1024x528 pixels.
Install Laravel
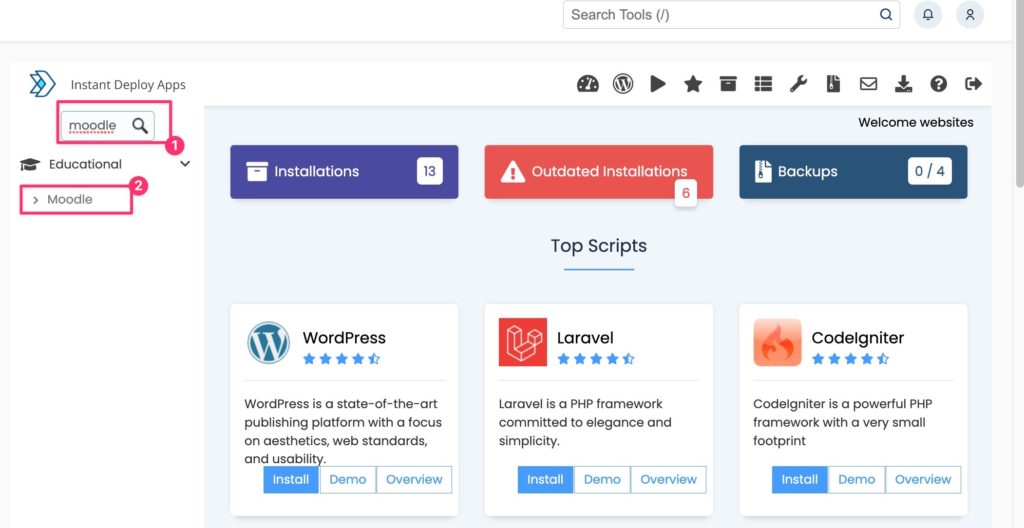(x=545, y=480)
